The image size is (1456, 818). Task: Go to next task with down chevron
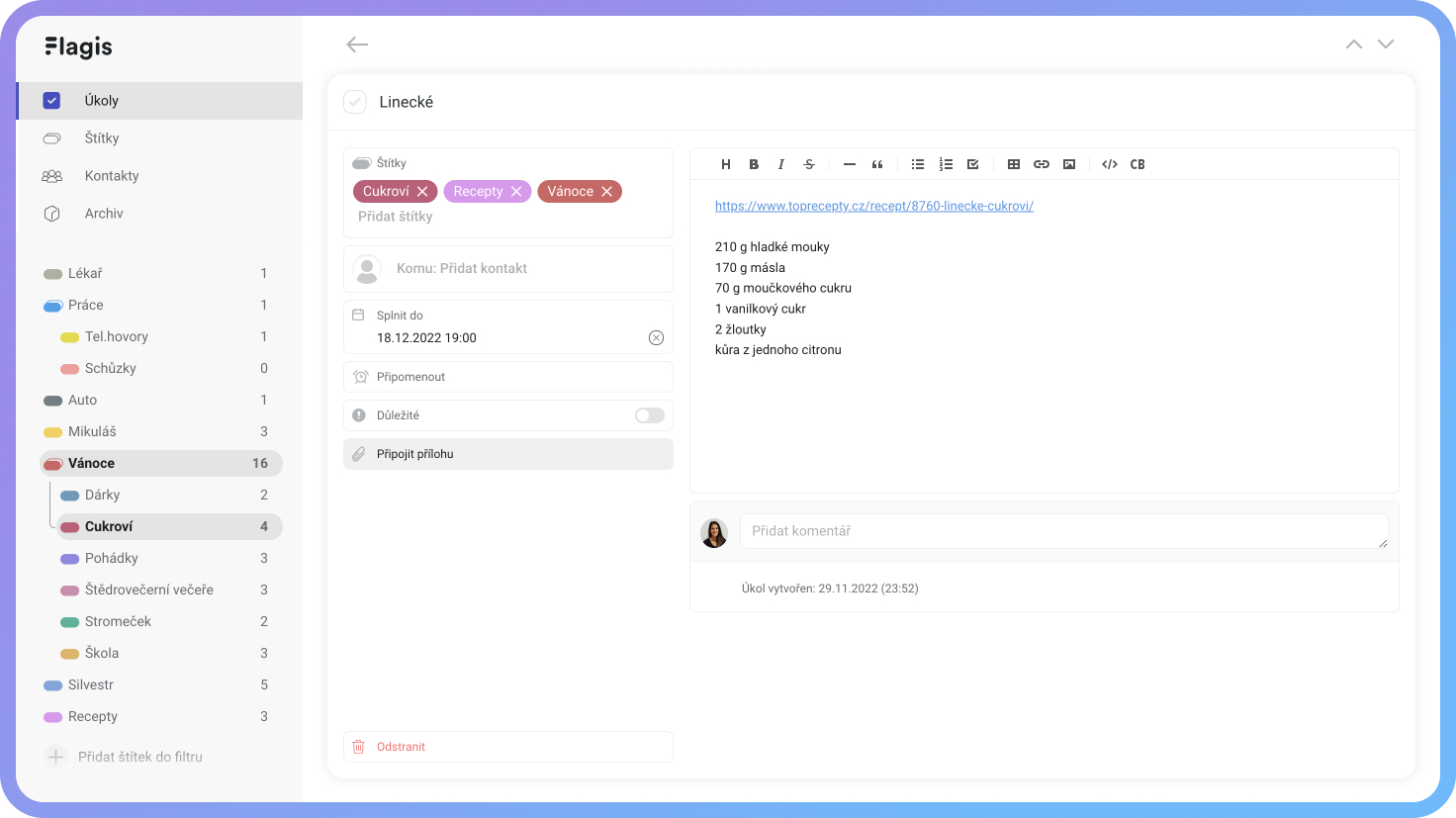click(x=1386, y=45)
